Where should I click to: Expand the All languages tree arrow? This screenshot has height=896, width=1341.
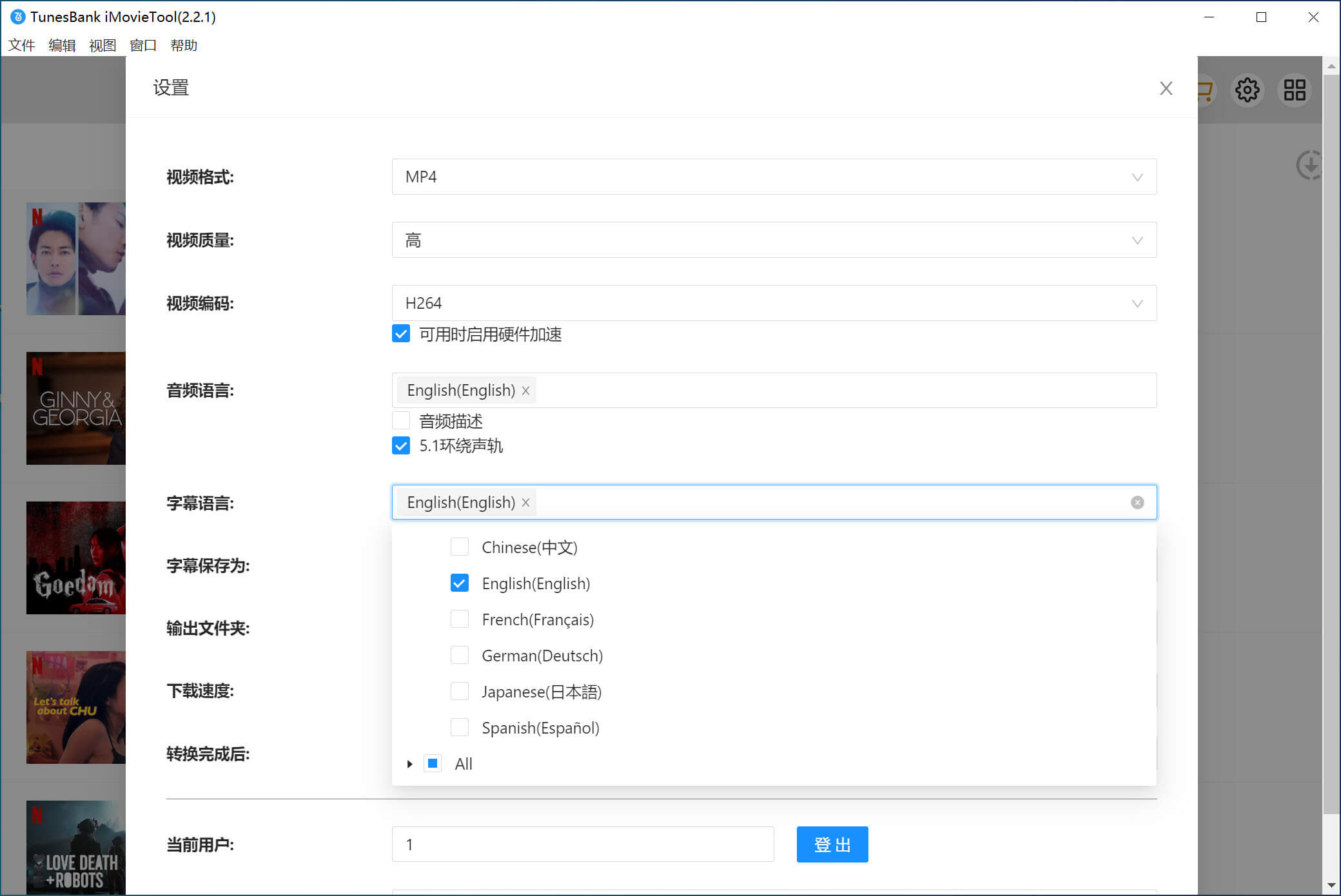coord(409,764)
